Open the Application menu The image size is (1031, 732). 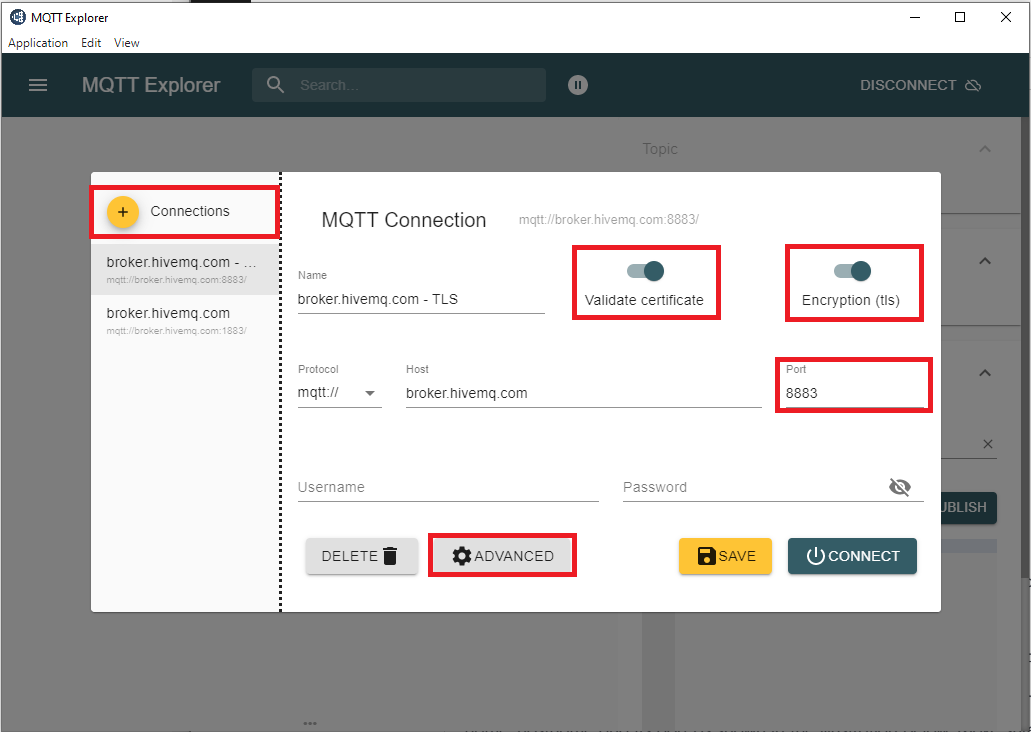pyautogui.click(x=38, y=43)
